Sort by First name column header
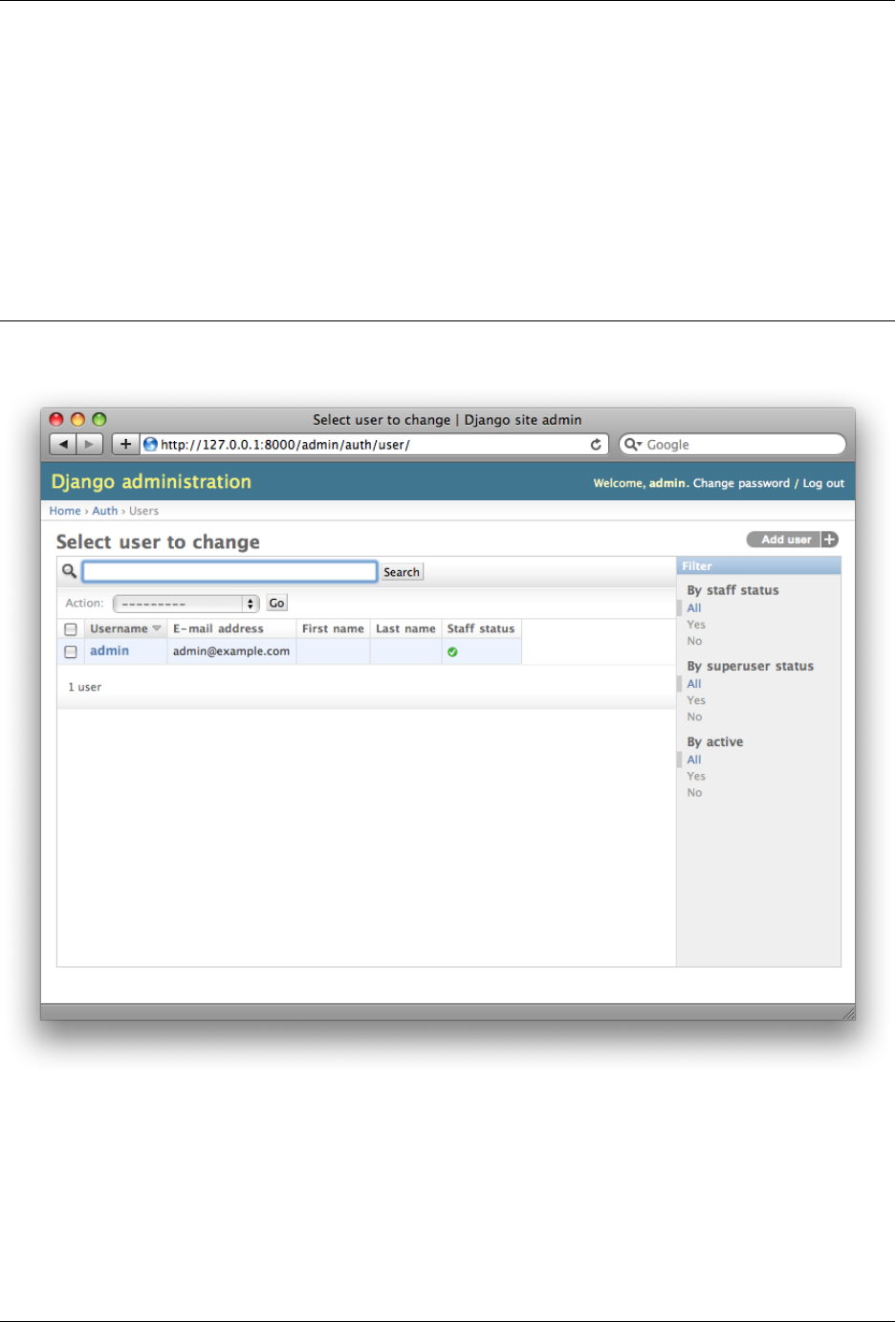Screen dimensions: 896x1322 coord(333,628)
